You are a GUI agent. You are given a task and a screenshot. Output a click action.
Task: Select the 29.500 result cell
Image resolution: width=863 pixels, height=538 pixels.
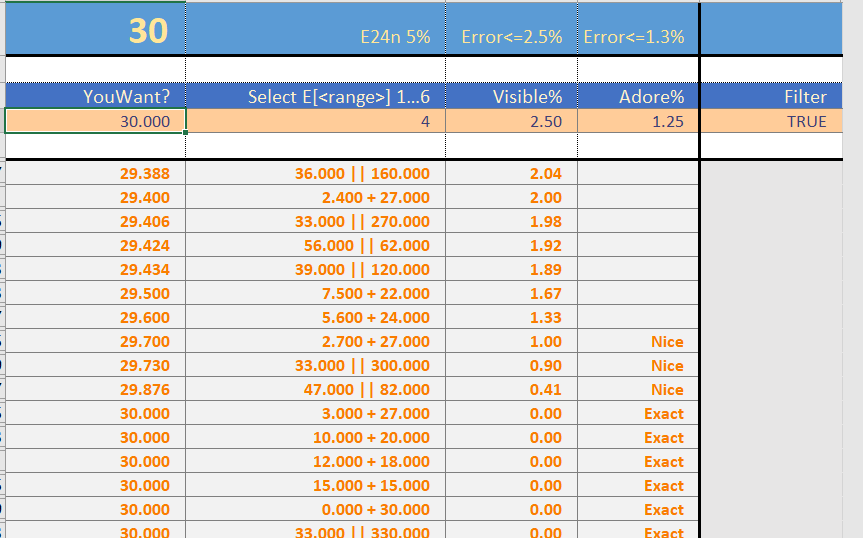pyautogui.click(x=95, y=293)
